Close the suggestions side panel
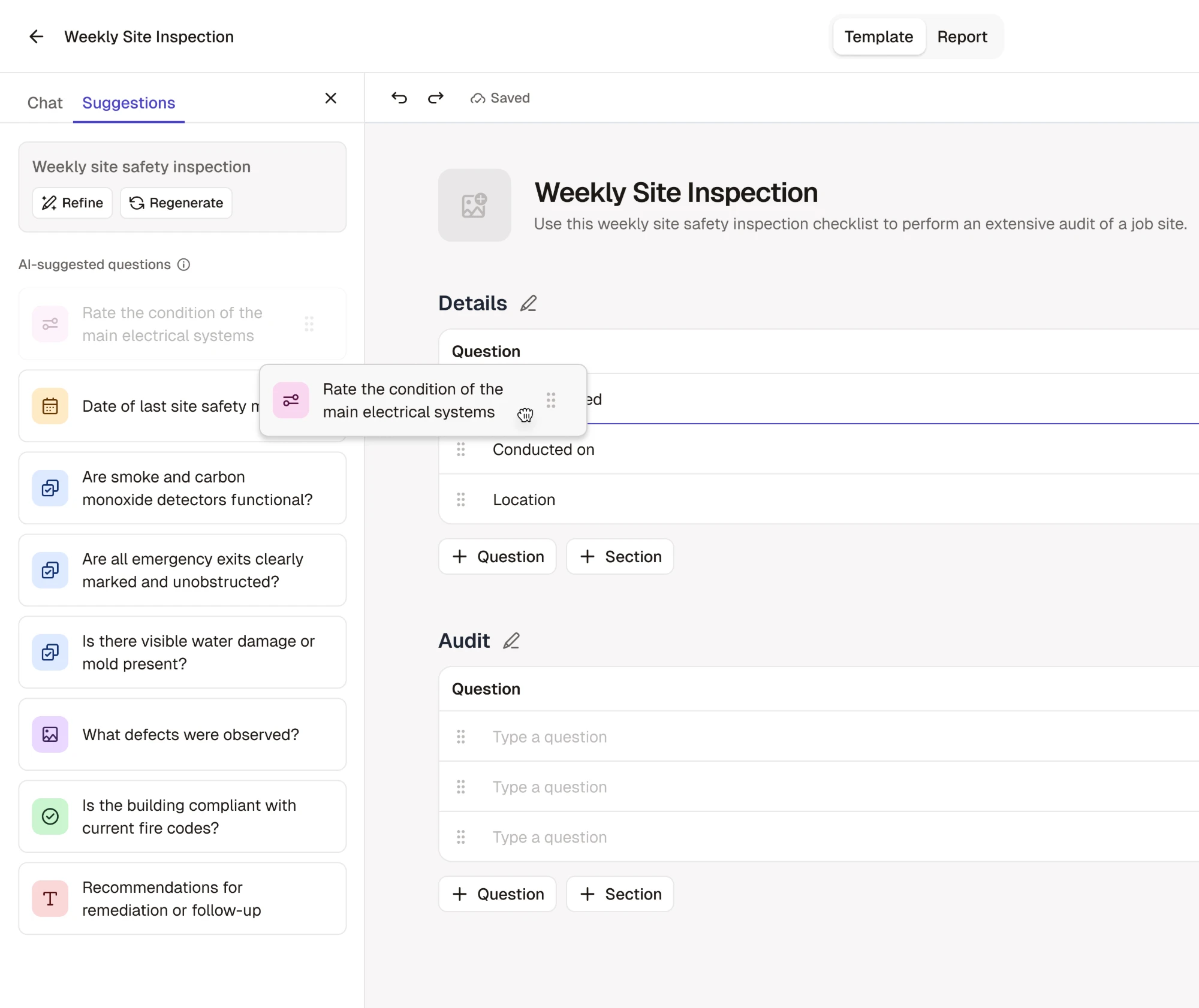 pyautogui.click(x=331, y=98)
